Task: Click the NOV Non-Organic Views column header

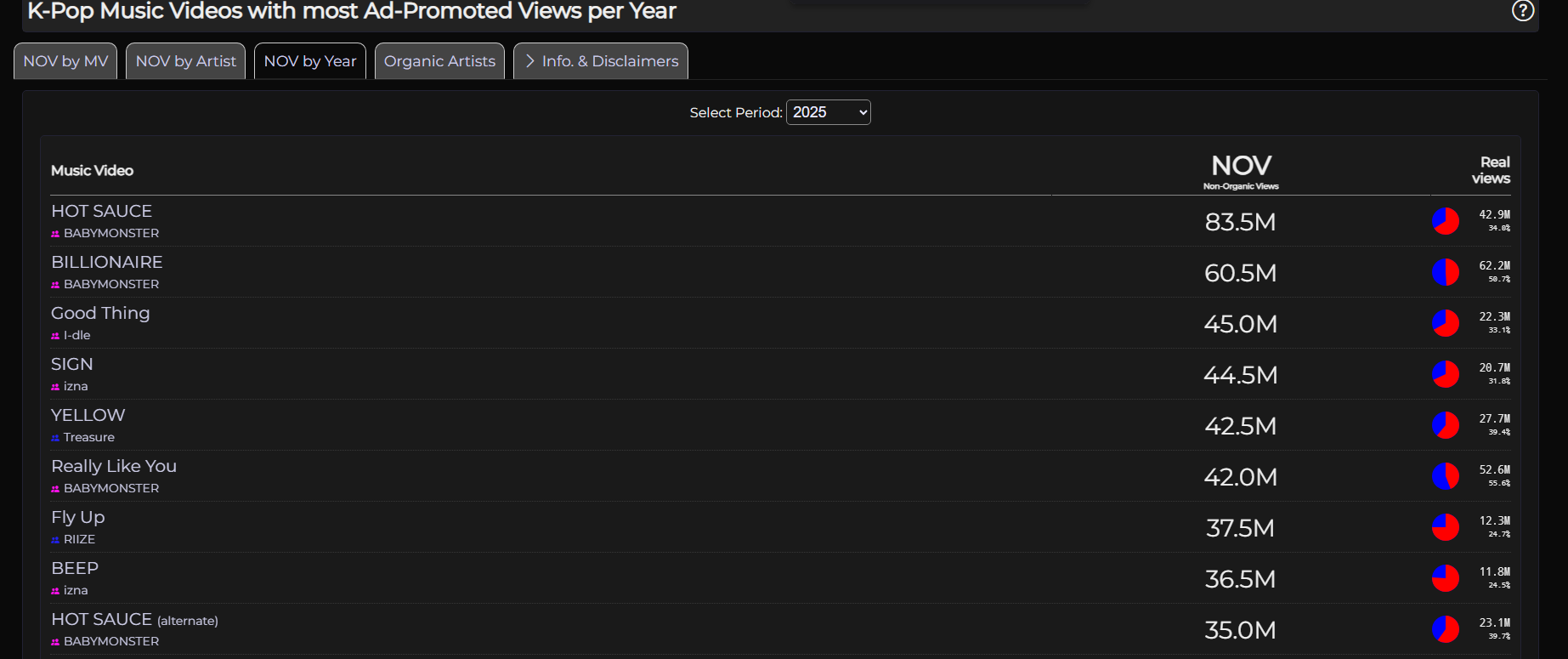Action: pos(1241,171)
